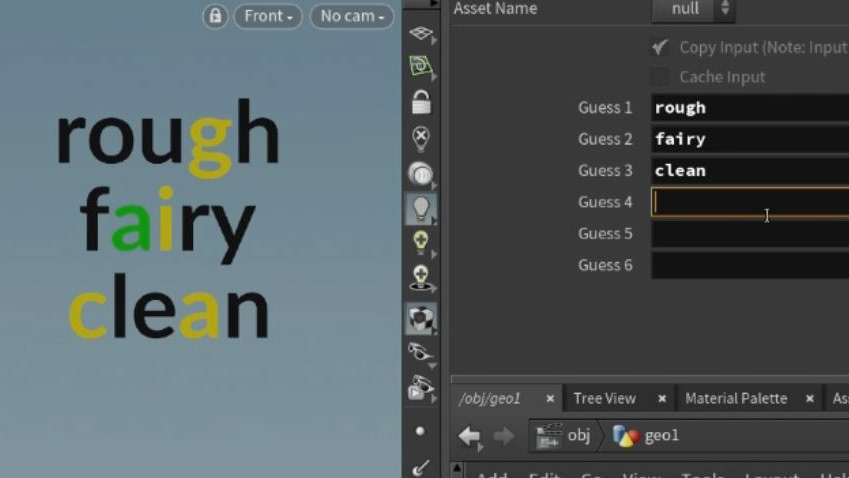The width and height of the screenshot is (849, 478).
Task: Click the no lighting bulb-with-X icon
Action: coord(421,138)
